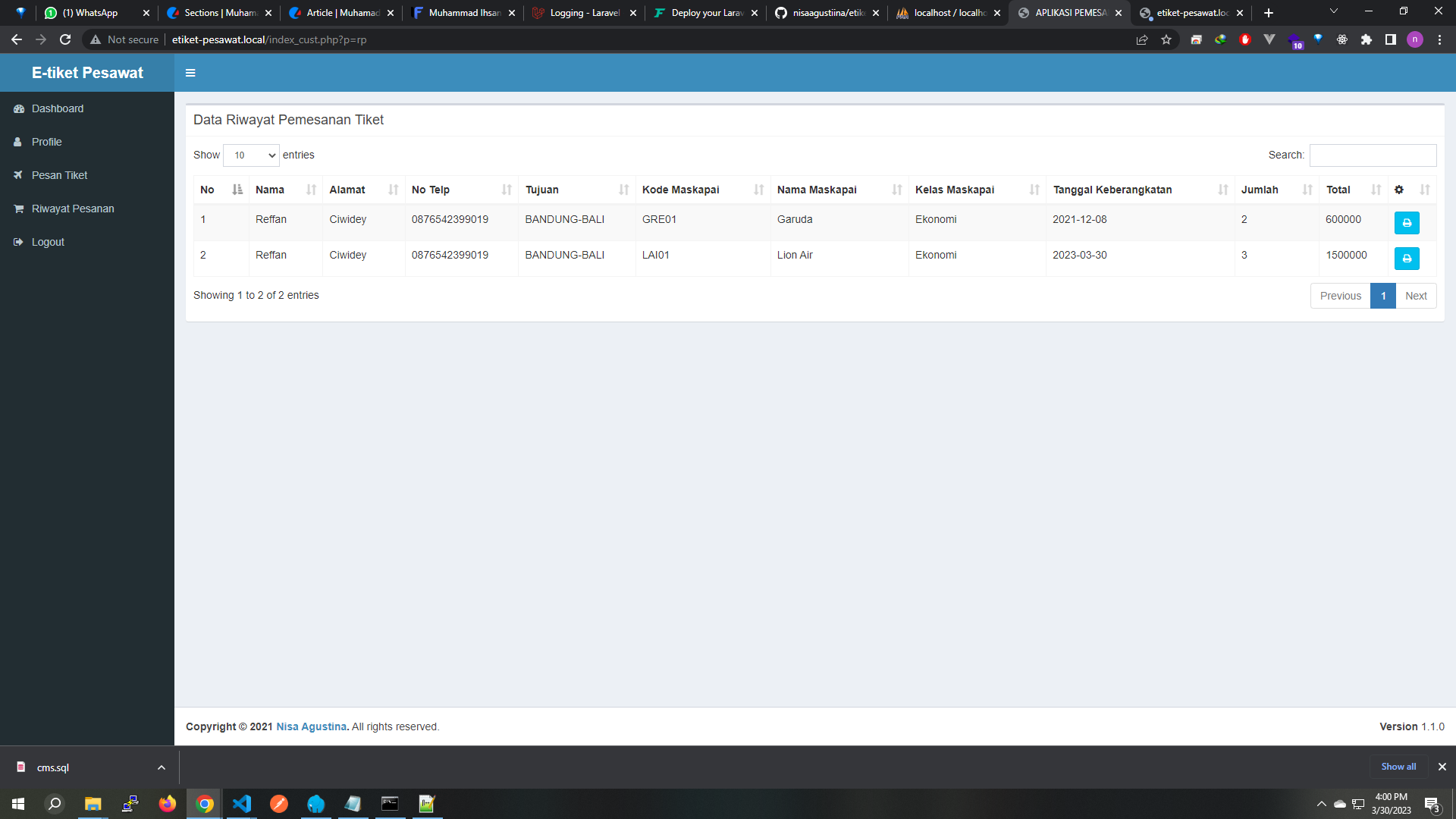Show hidden system tray icons

pyautogui.click(x=1322, y=804)
